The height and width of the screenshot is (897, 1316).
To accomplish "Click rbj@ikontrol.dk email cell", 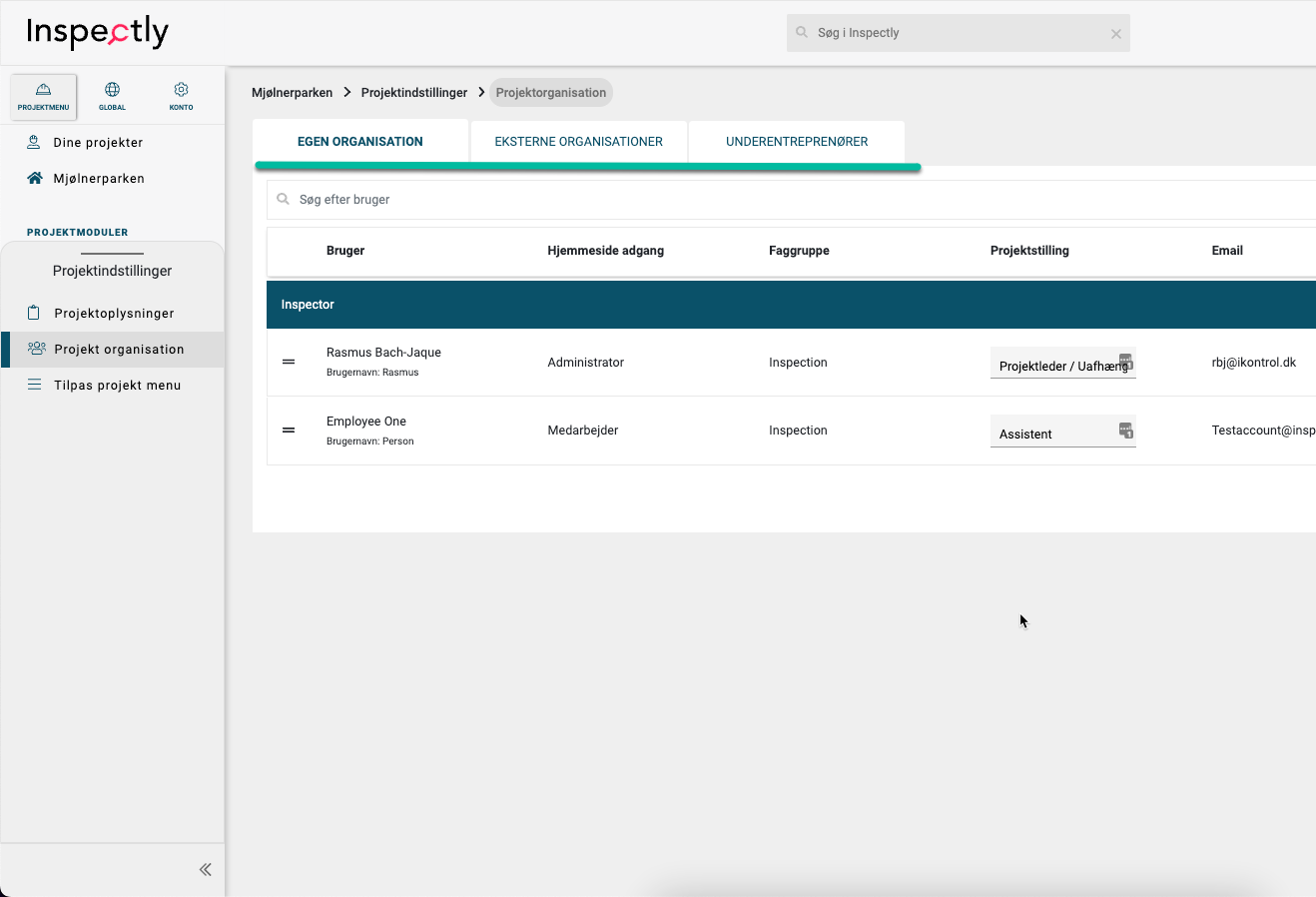I will [x=1254, y=363].
